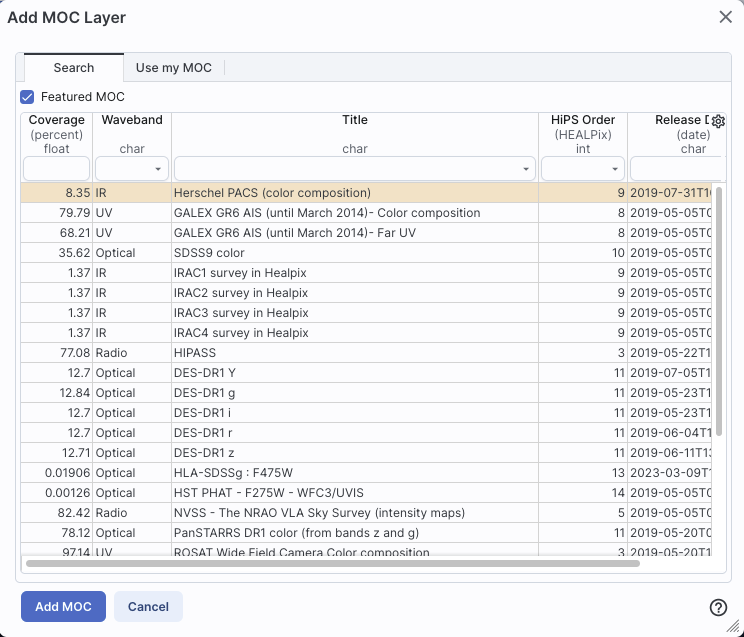Screen dimensions: 744x637
Task: Uncheck the Featured MOC checkbox
Action: click(27, 97)
